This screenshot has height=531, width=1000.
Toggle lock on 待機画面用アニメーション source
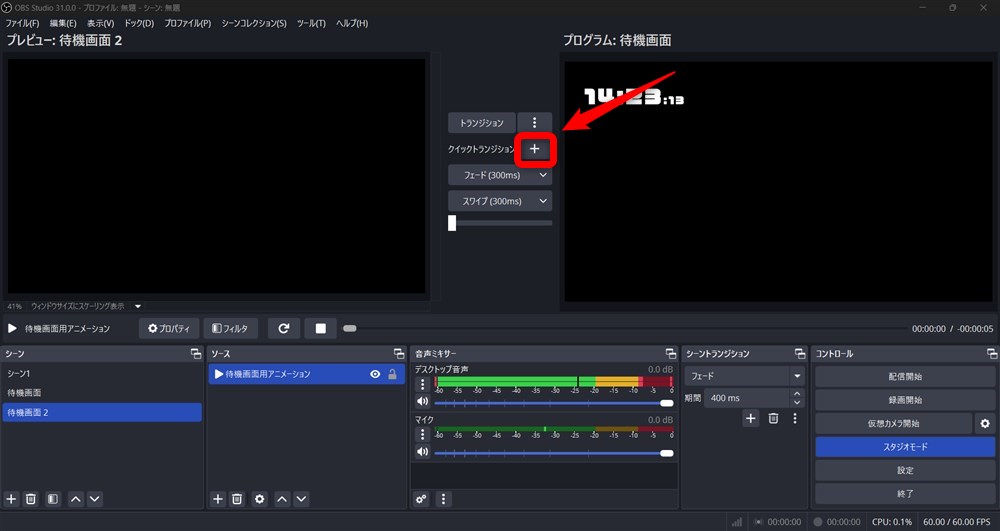[392, 374]
